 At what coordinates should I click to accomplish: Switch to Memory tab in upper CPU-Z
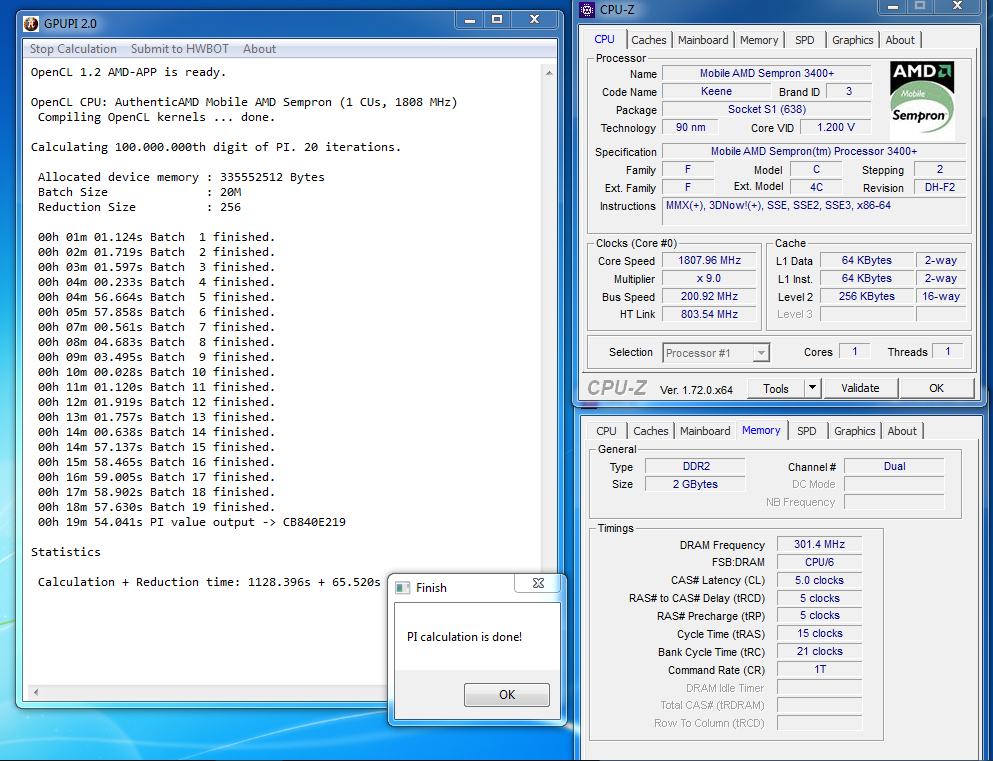(x=759, y=40)
